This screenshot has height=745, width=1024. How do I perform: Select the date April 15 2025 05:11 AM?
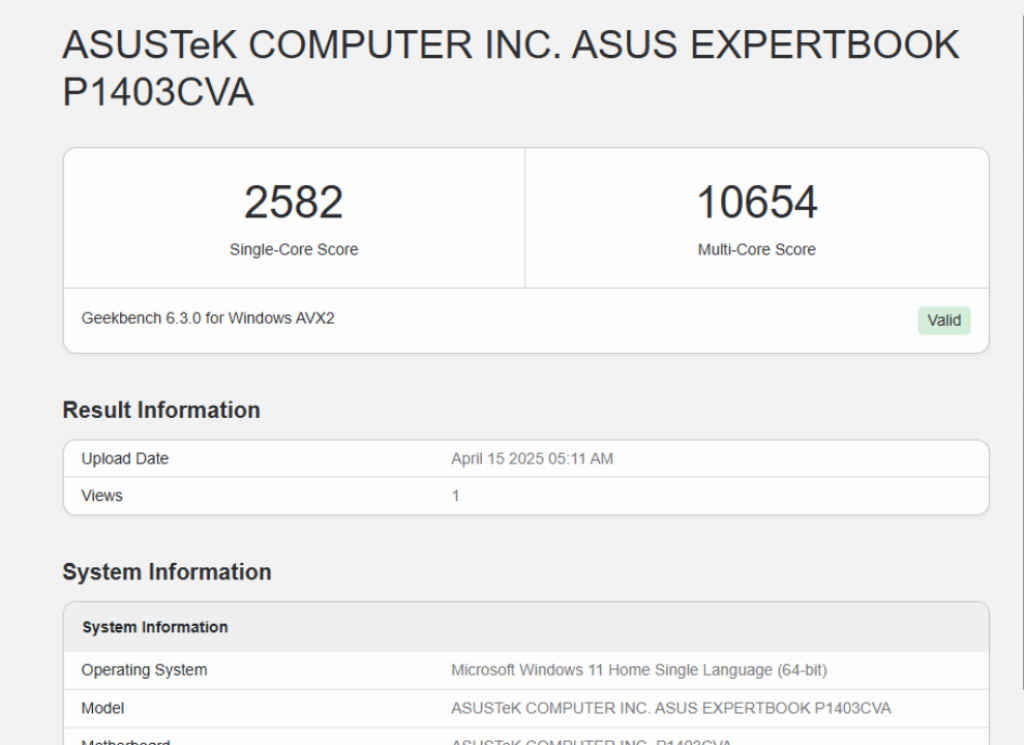coord(532,458)
